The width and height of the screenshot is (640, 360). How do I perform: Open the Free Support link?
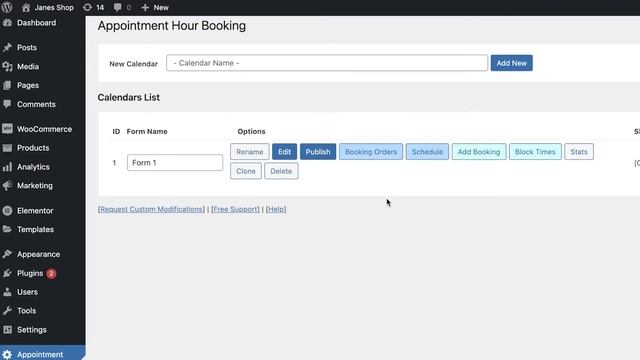pyautogui.click(x=236, y=209)
